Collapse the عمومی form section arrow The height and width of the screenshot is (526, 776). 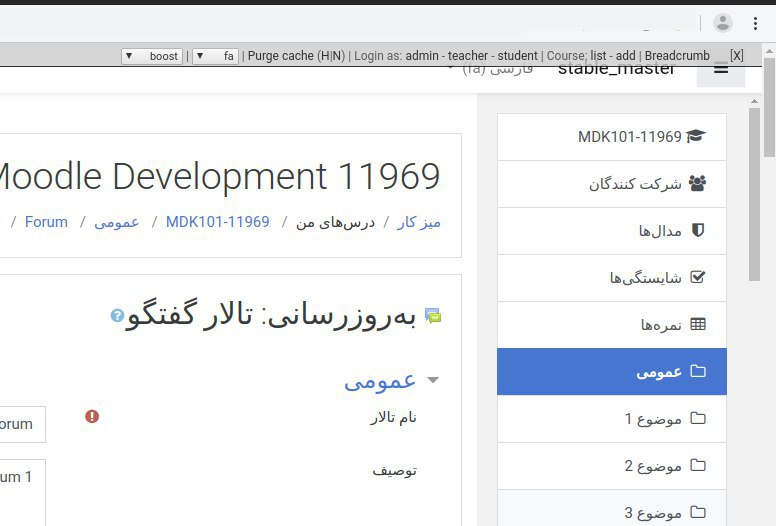433,380
